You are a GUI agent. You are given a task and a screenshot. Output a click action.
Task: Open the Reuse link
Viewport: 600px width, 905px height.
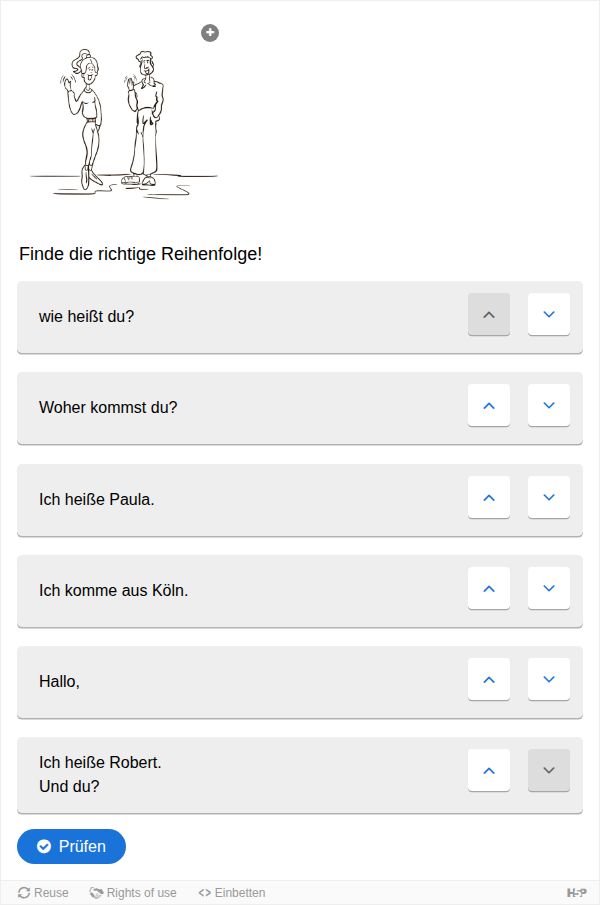coord(43,892)
